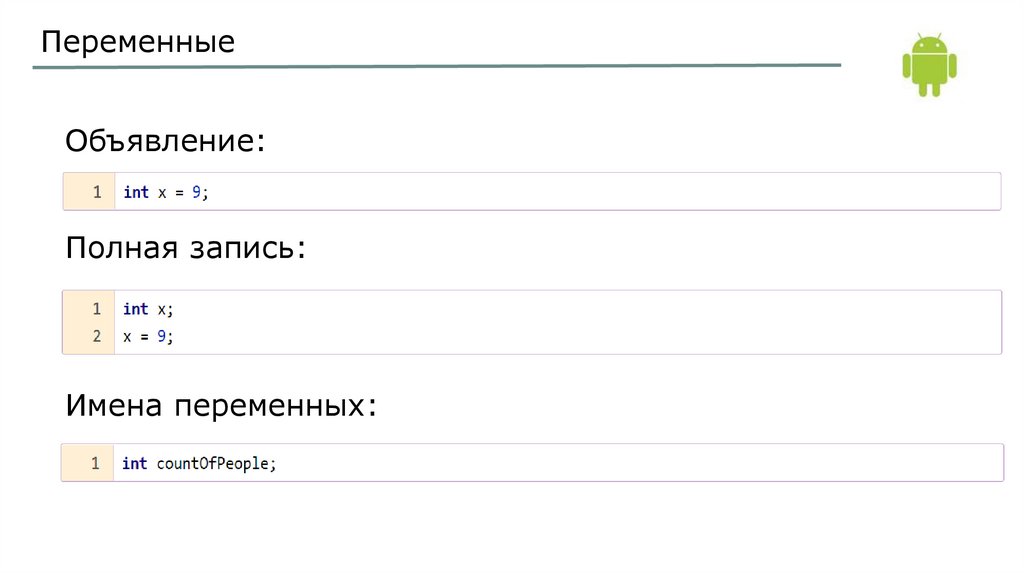
Task: Click the "Объявление:" heading
Action: [166, 140]
